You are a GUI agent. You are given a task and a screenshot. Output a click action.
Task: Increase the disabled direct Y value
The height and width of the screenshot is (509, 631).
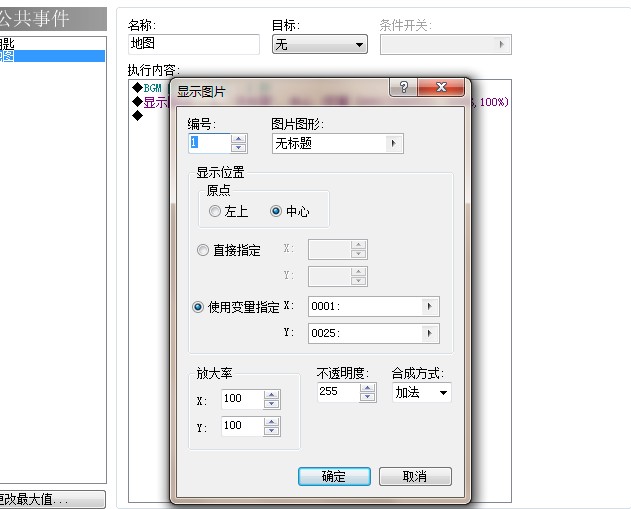(358, 272)
